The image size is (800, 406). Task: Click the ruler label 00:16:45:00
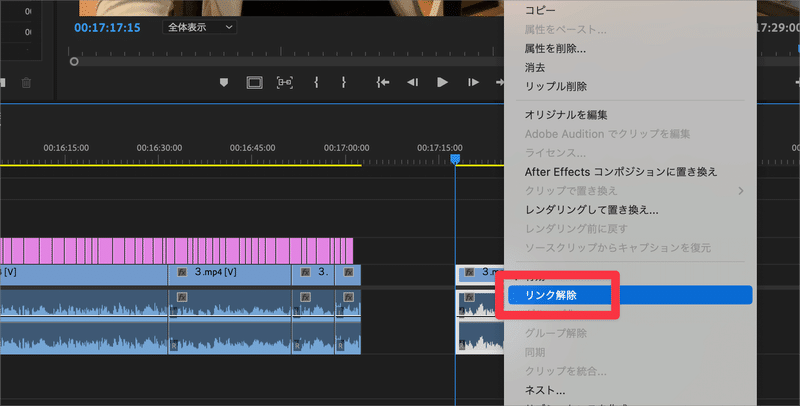(x=253, y=148)
